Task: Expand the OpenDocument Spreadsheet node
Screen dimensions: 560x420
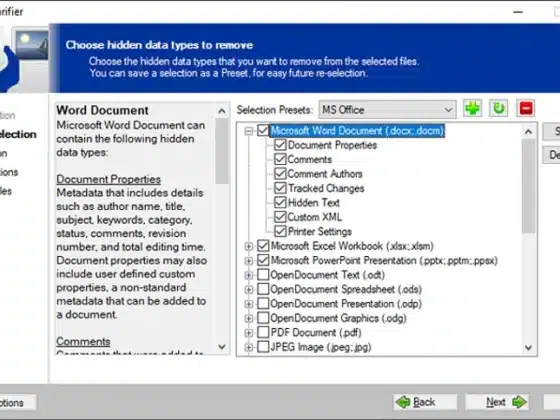Action: (249, 289)
